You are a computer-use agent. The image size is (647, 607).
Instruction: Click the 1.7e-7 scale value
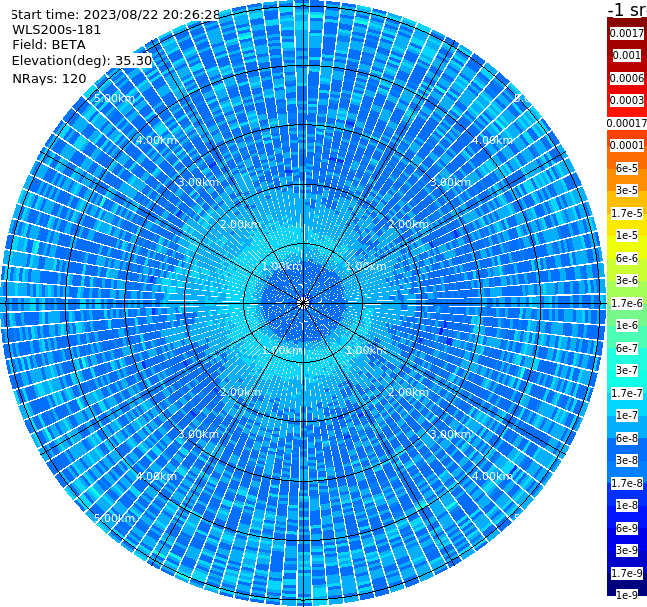pyautogui.click(x=627, y=393)
